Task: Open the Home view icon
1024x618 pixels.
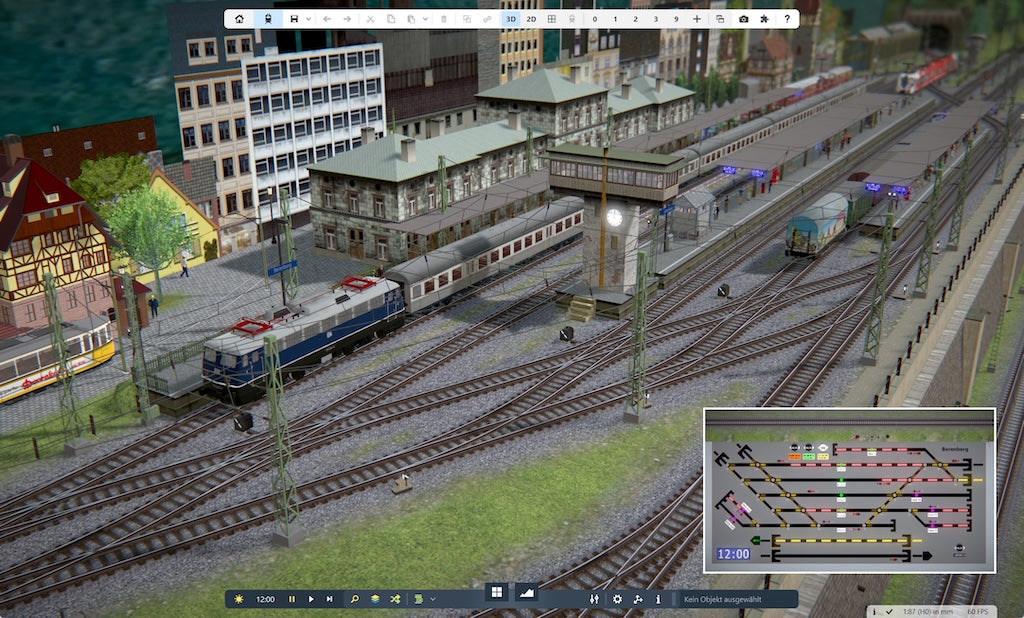Action: (238, 17)
